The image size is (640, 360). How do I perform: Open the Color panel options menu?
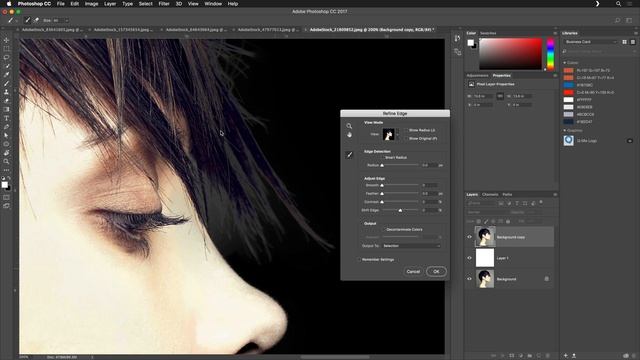[x=555, y=33]
